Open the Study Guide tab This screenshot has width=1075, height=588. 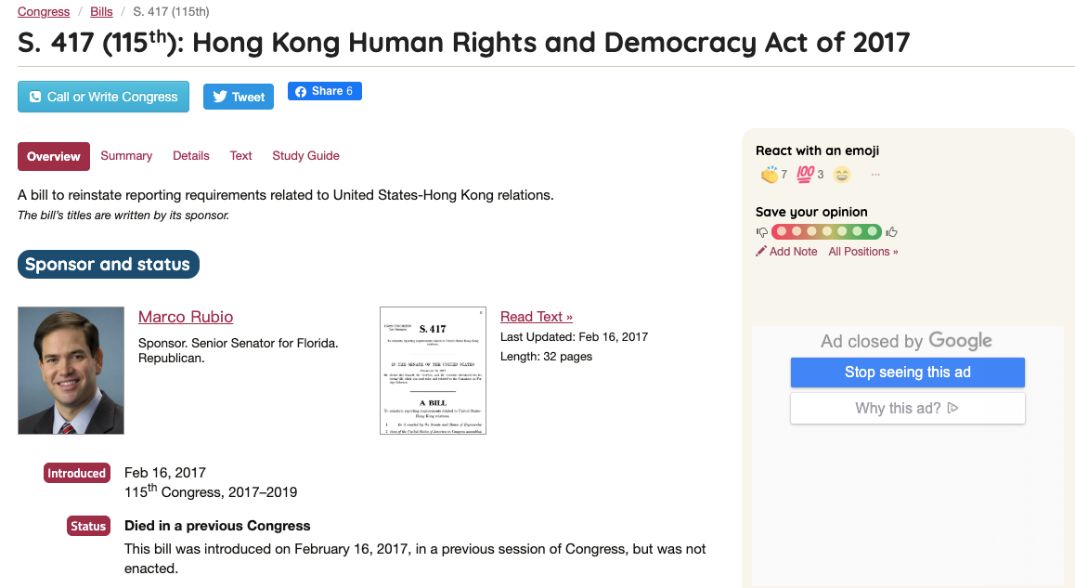306,156
